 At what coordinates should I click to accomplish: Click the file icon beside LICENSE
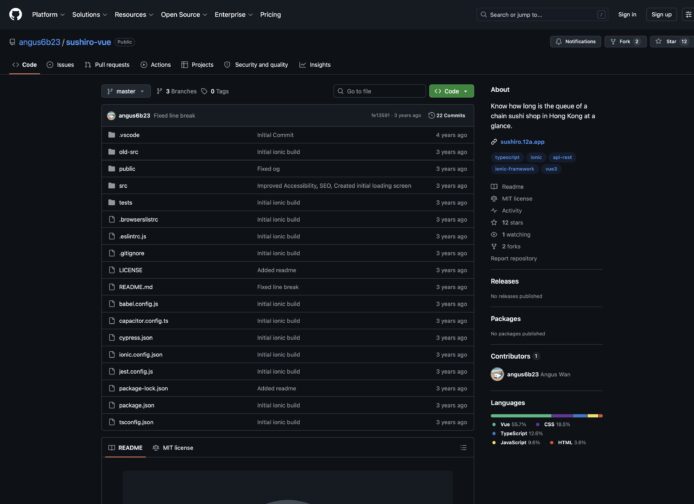112,270
